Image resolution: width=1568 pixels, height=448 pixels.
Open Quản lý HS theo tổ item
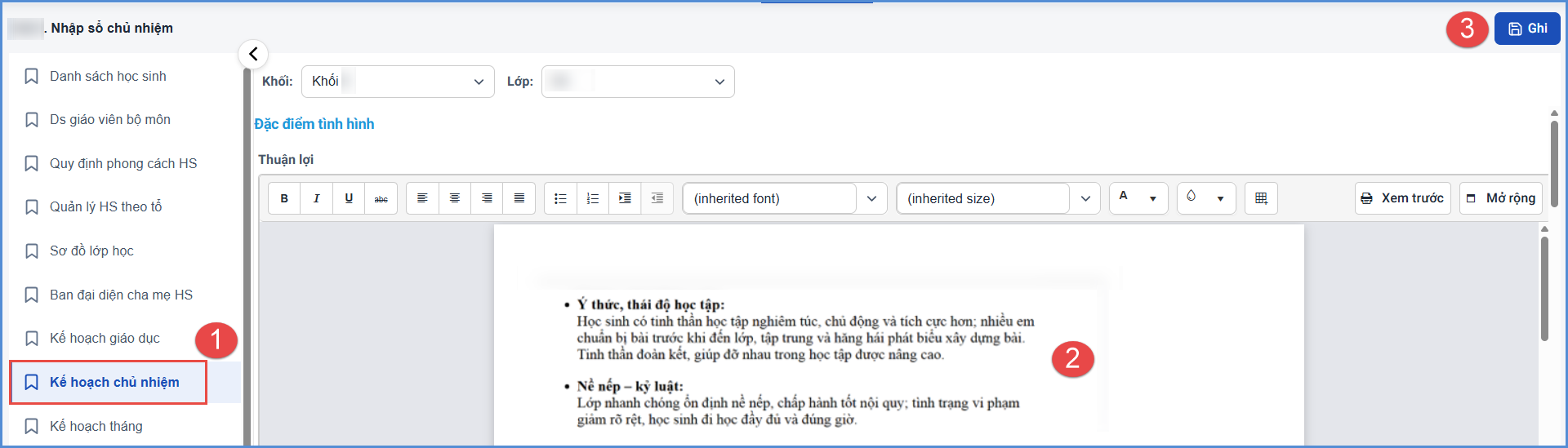click(x=106, y=207)
